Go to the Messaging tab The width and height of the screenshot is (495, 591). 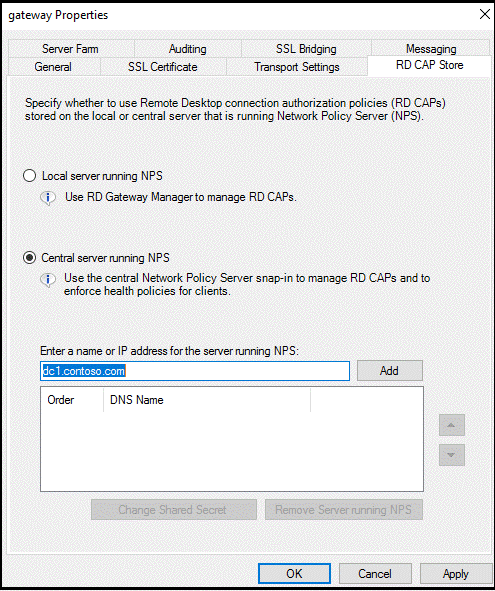431,49
